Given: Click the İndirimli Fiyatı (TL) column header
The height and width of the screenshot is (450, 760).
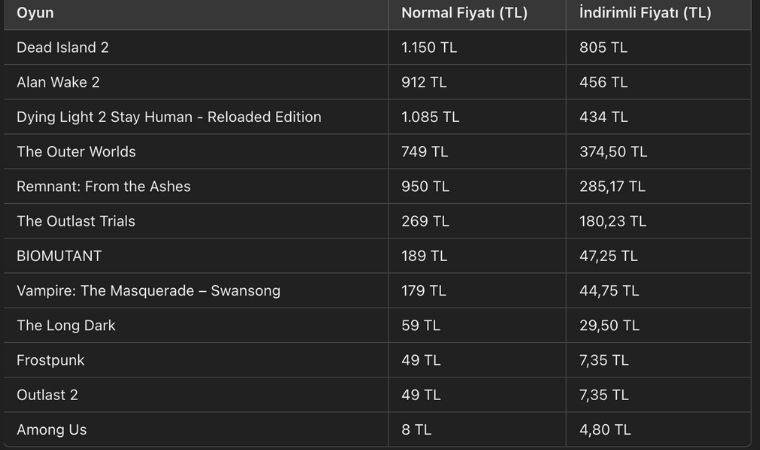Looking at the screenshot, I should click(645, 13).
